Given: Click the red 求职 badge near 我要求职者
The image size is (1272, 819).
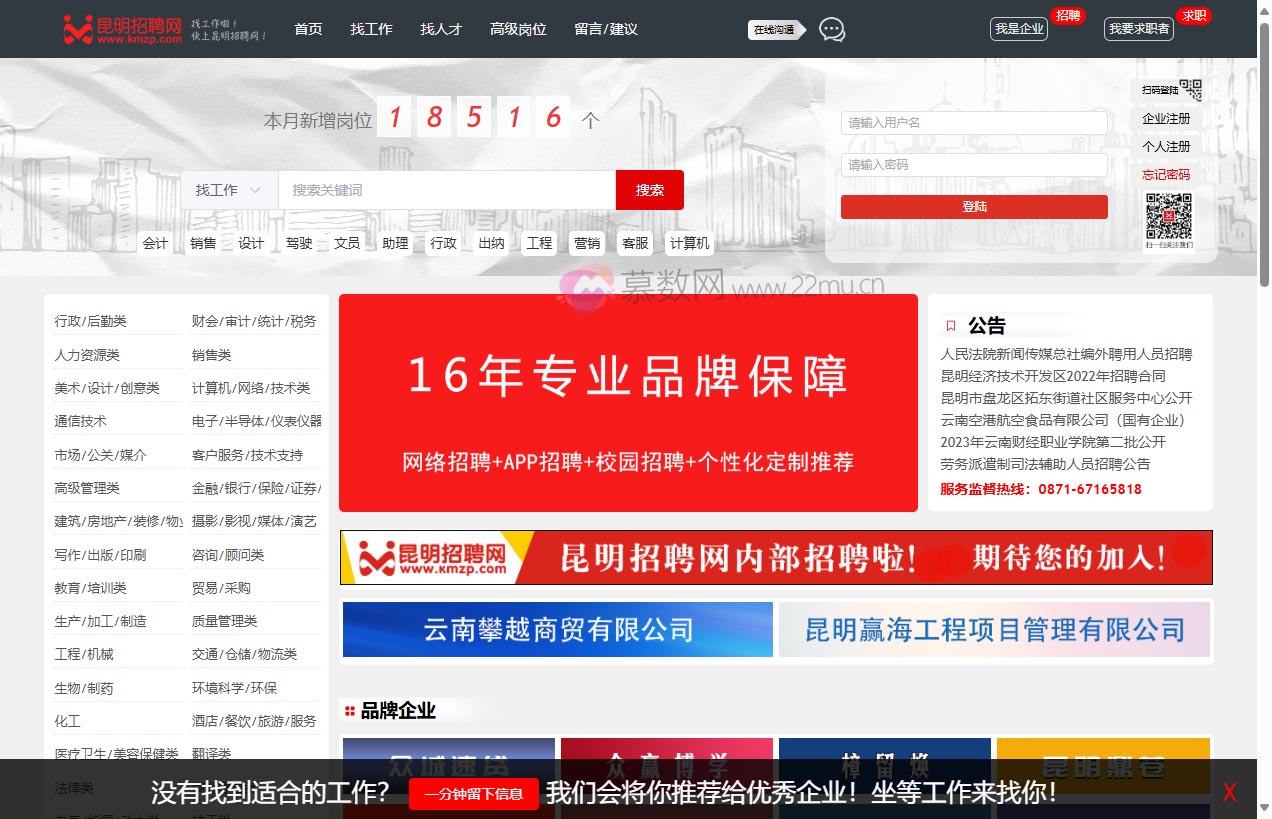Looking at the screenshot, I should pos(1193,16).
